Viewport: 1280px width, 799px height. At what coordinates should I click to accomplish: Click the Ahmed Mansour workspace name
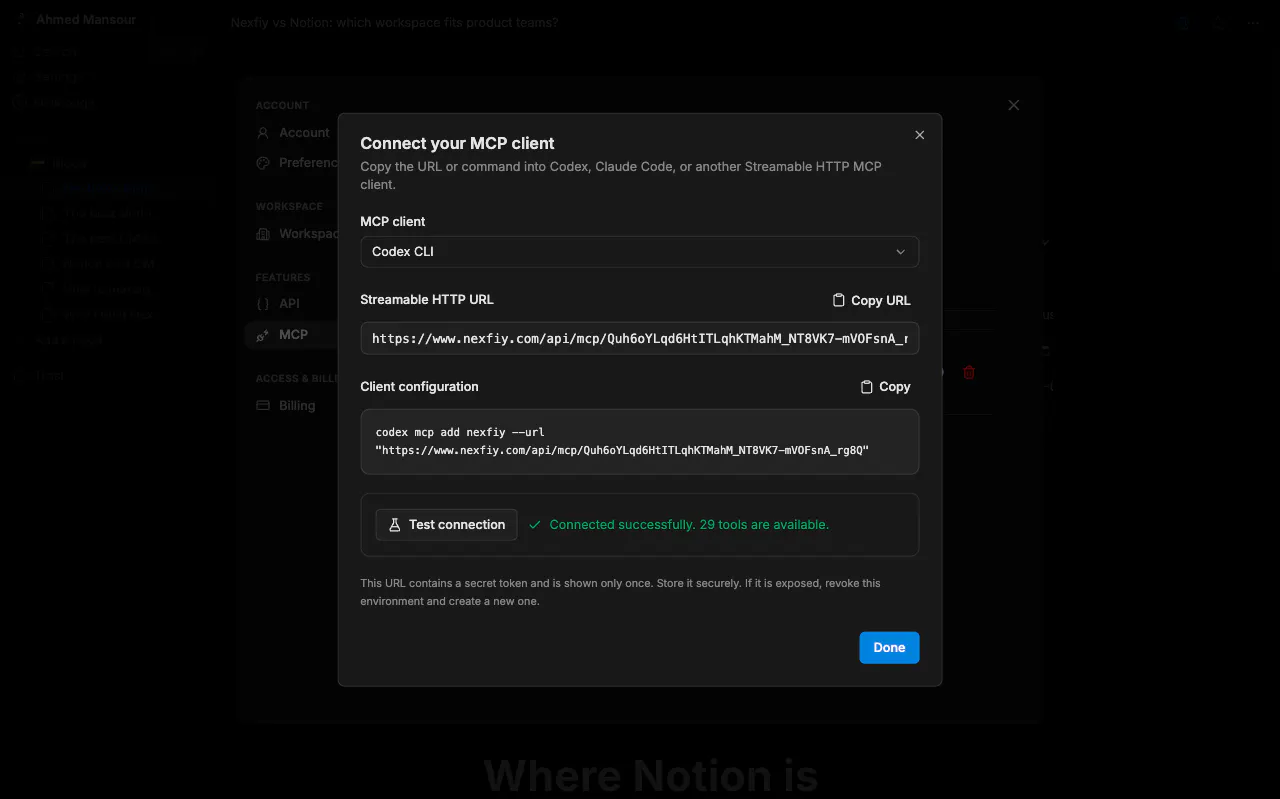(x=86, y=20)
